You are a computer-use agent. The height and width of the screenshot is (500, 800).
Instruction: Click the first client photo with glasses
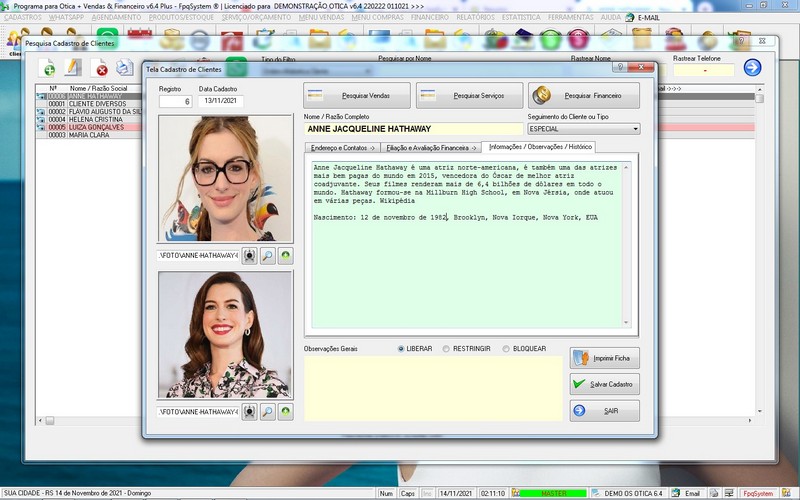point(226,179)
